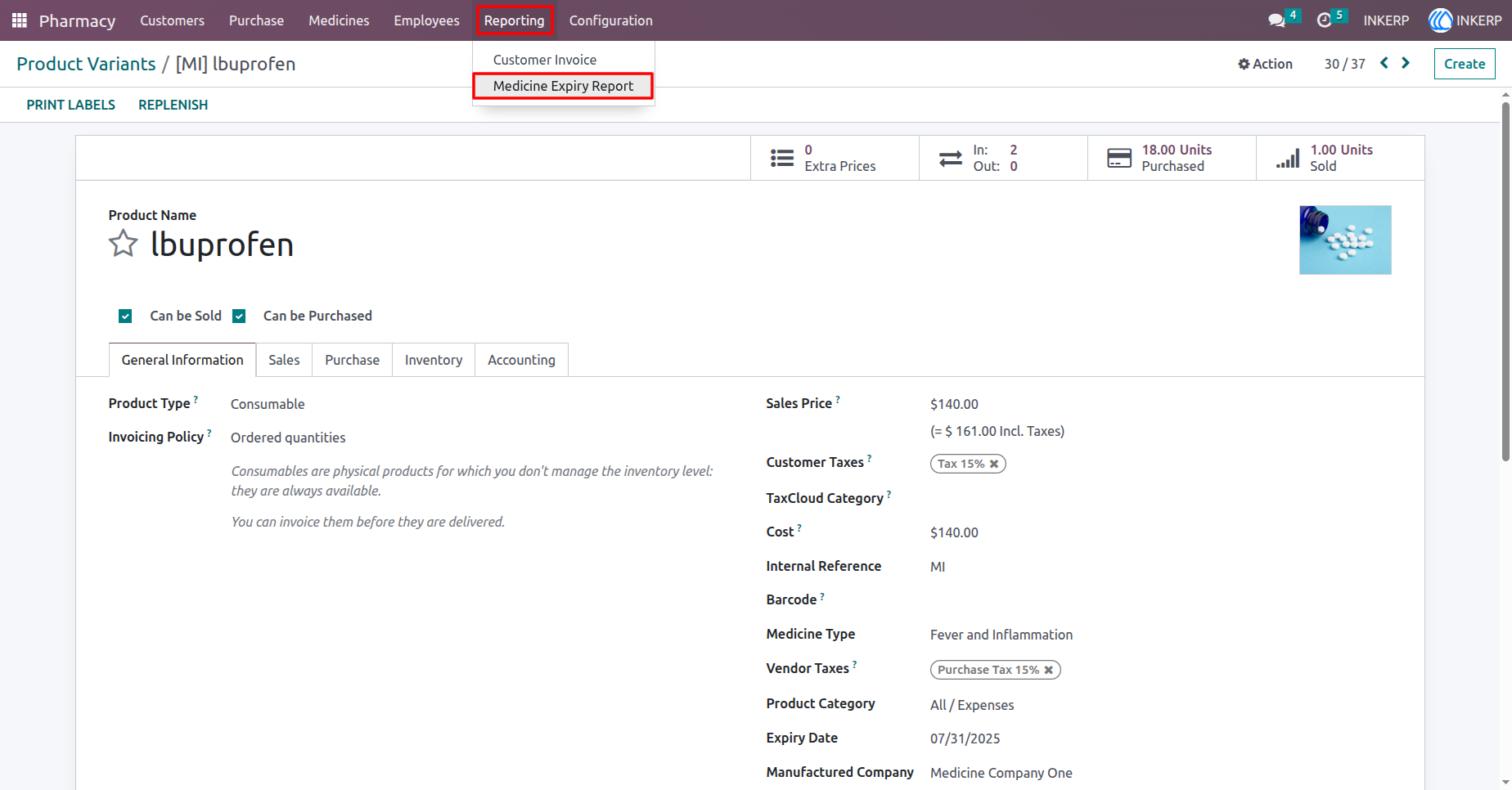Expand the Action dropdown

click(1265, 64)
